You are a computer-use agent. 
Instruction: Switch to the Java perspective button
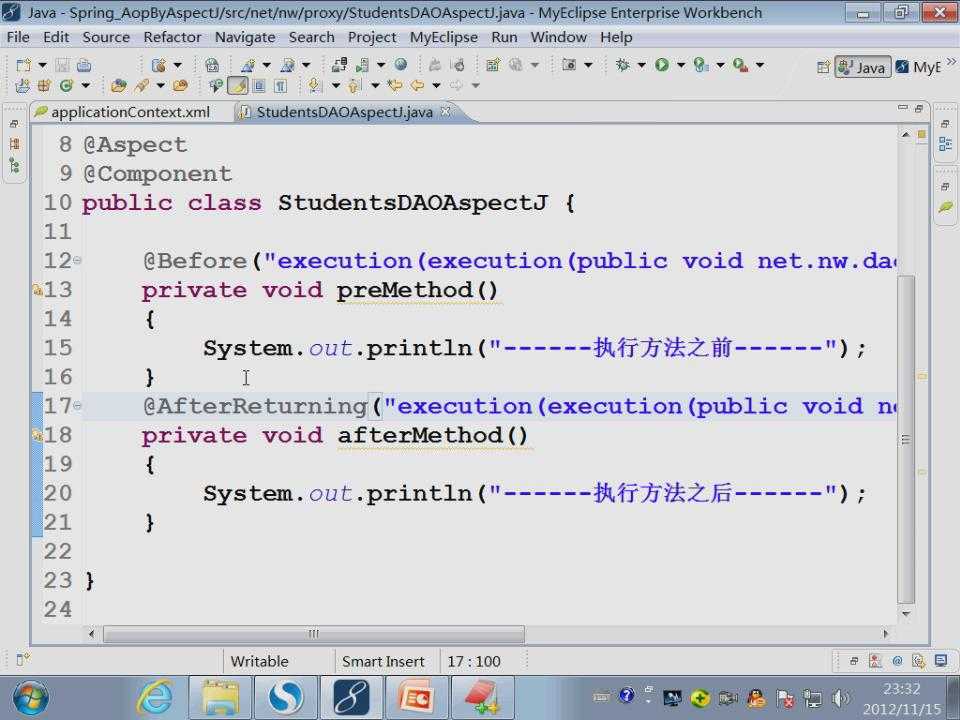click(863, 67)
